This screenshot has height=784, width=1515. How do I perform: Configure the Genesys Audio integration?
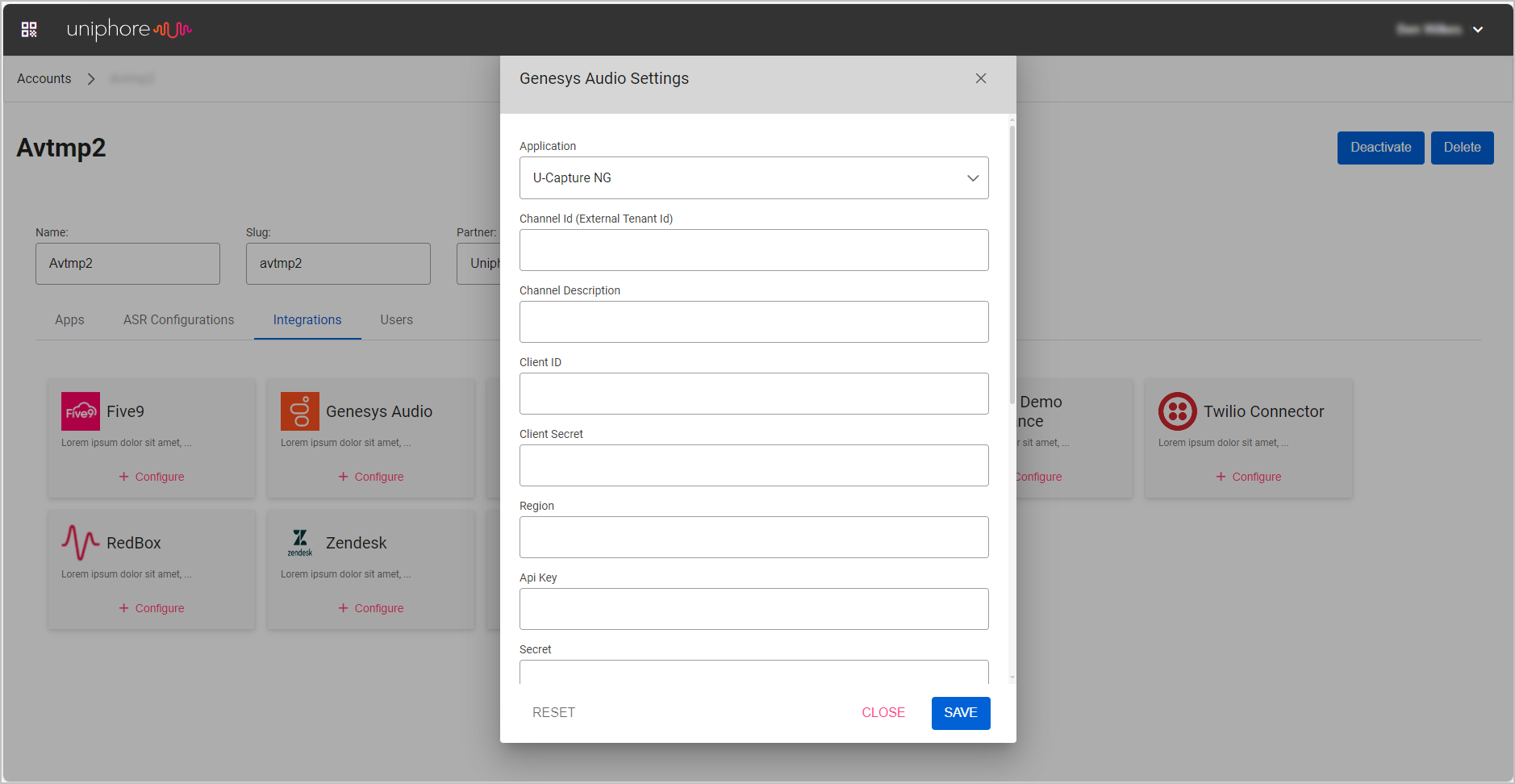coord(371,477)
